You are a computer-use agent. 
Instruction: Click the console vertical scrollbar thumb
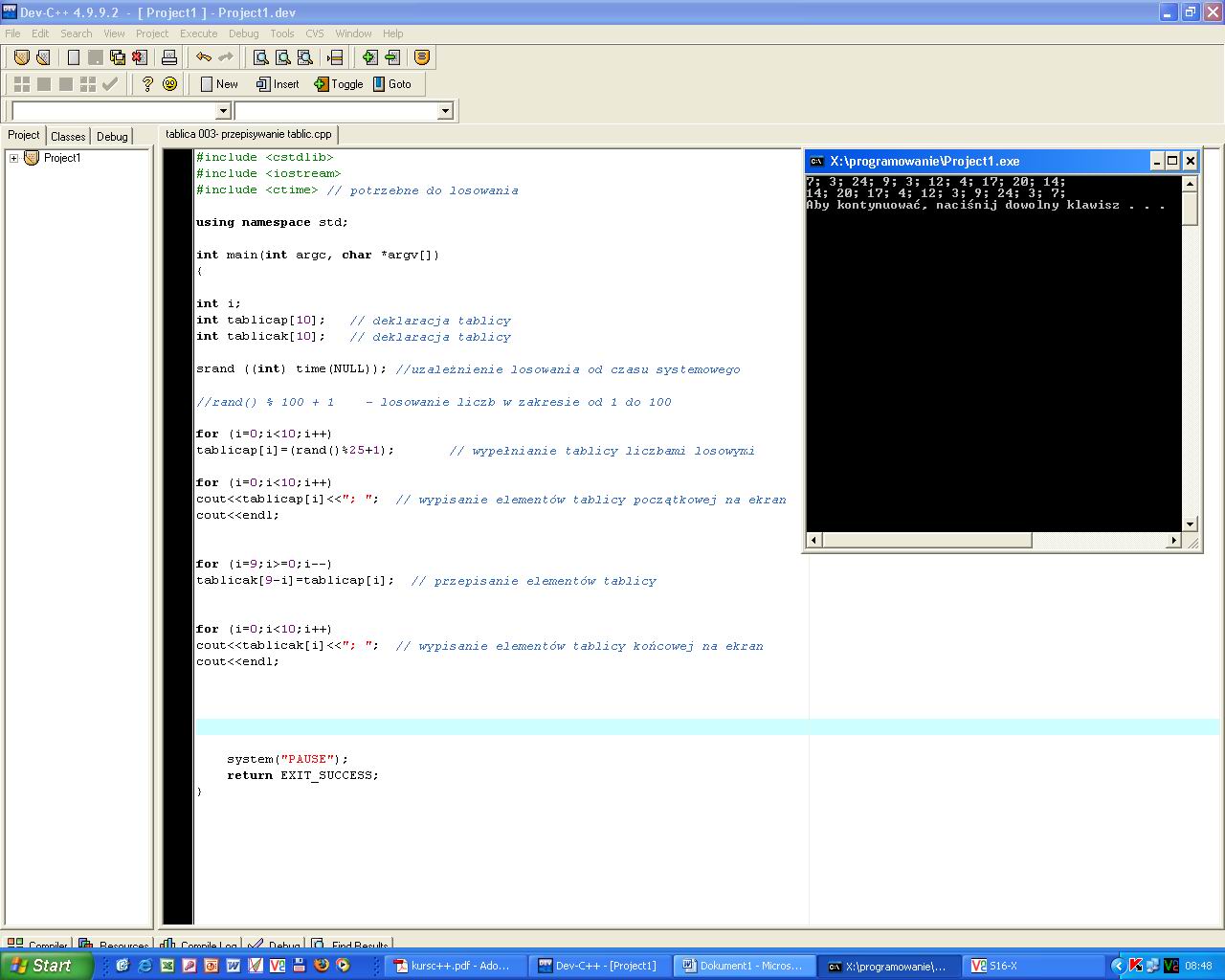coord(1191,209)
